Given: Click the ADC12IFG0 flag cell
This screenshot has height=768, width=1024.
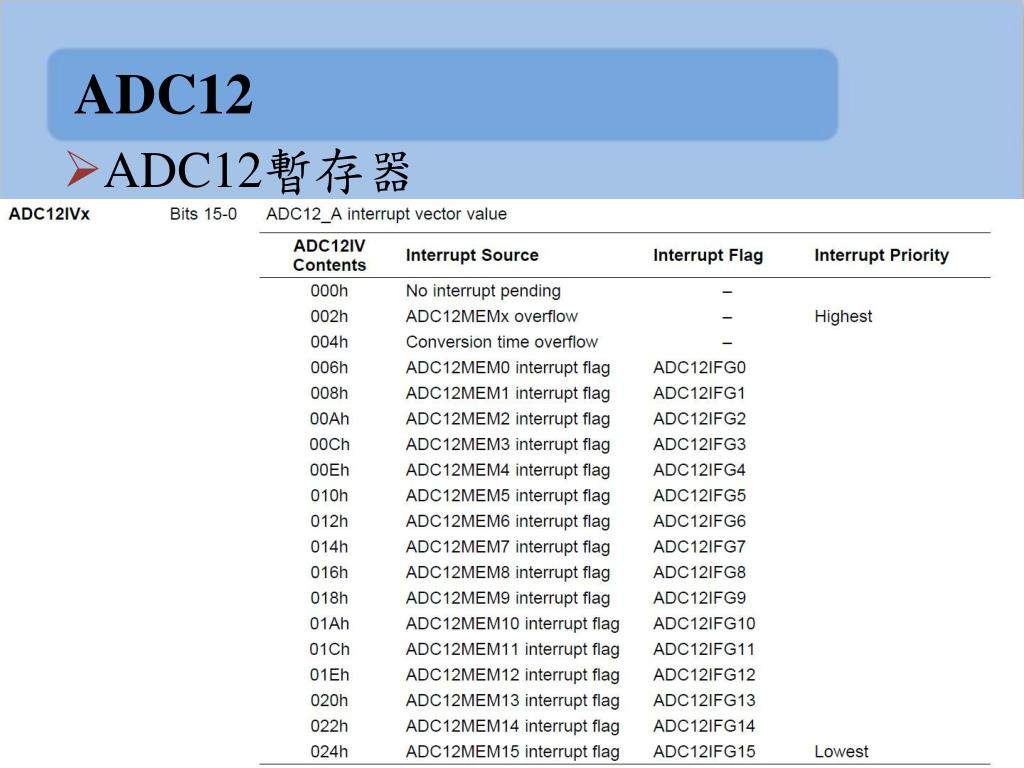Looking at the screenshot, I should point(699,368).
